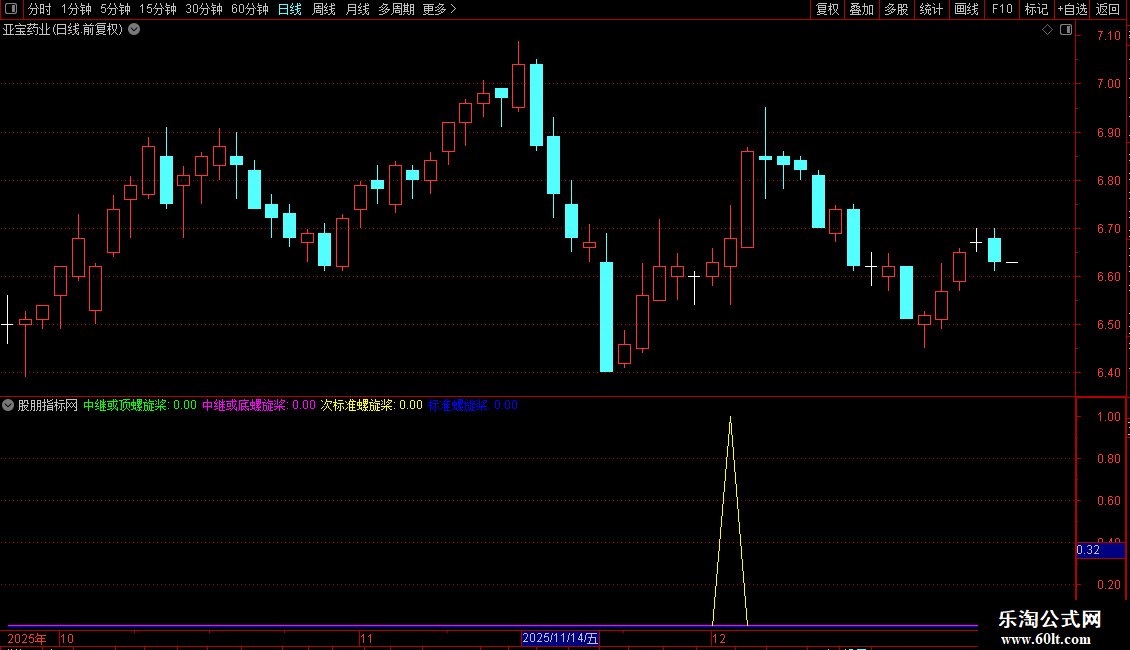Click the yellow indicator spike peak

[730, 418]
